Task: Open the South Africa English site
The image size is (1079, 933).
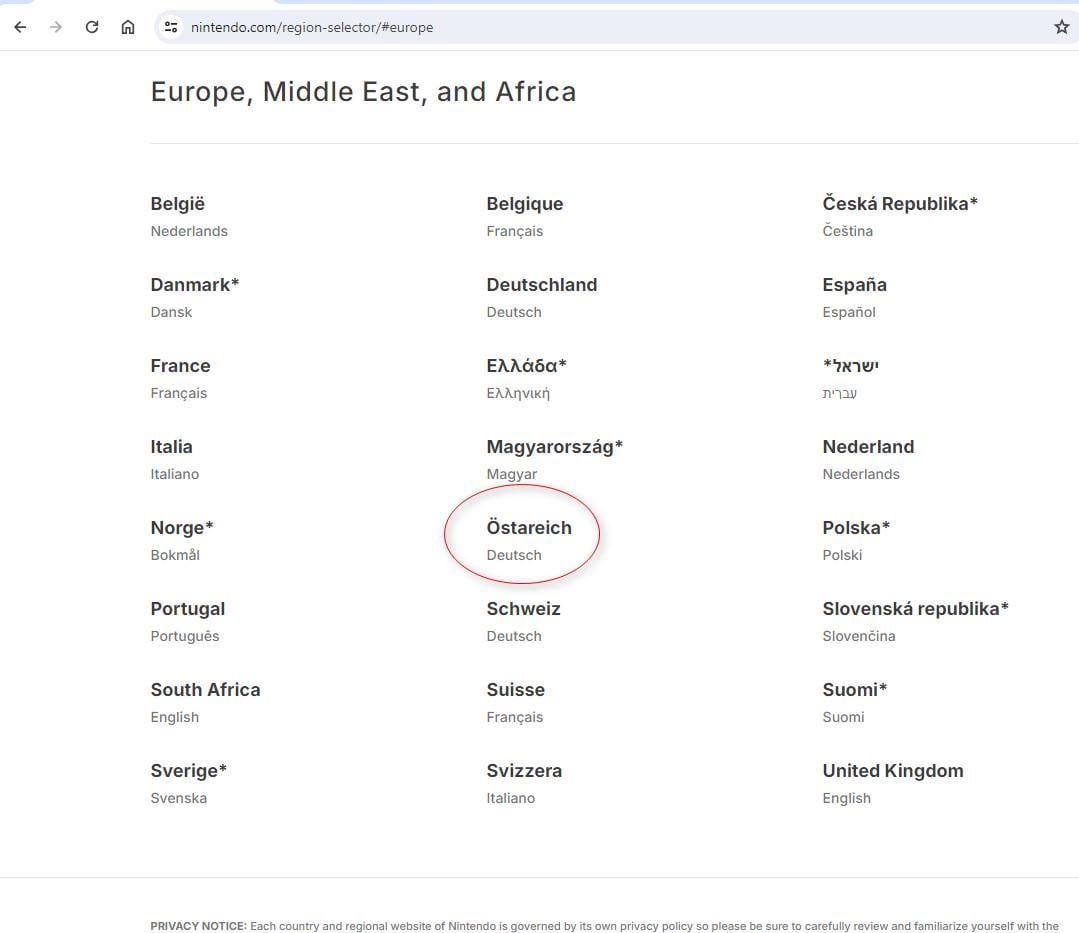Action: coord(205,702)
